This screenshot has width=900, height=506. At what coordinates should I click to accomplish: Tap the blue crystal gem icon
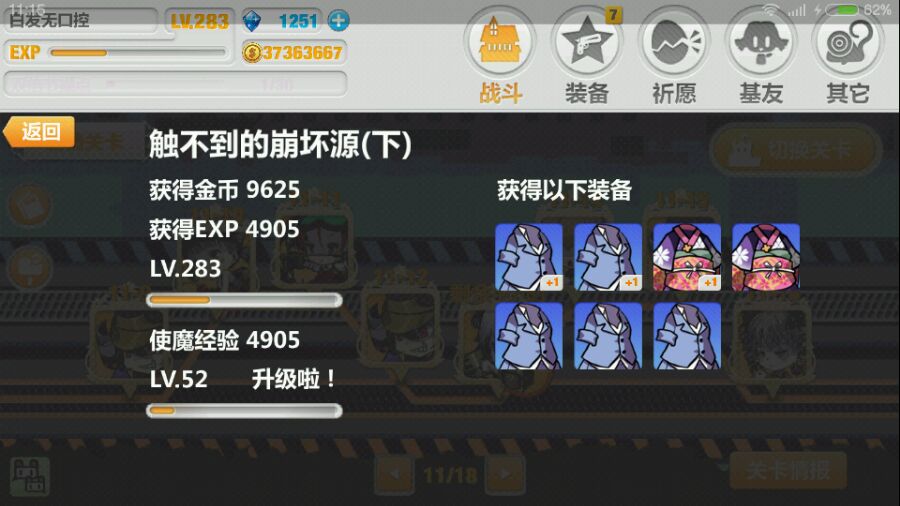[x=251, y=21]
